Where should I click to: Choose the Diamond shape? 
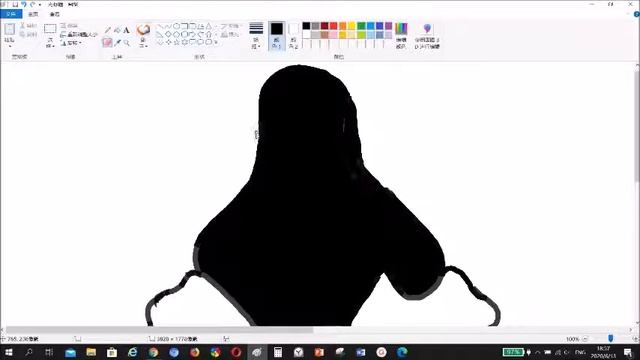(x=168, y=34)
